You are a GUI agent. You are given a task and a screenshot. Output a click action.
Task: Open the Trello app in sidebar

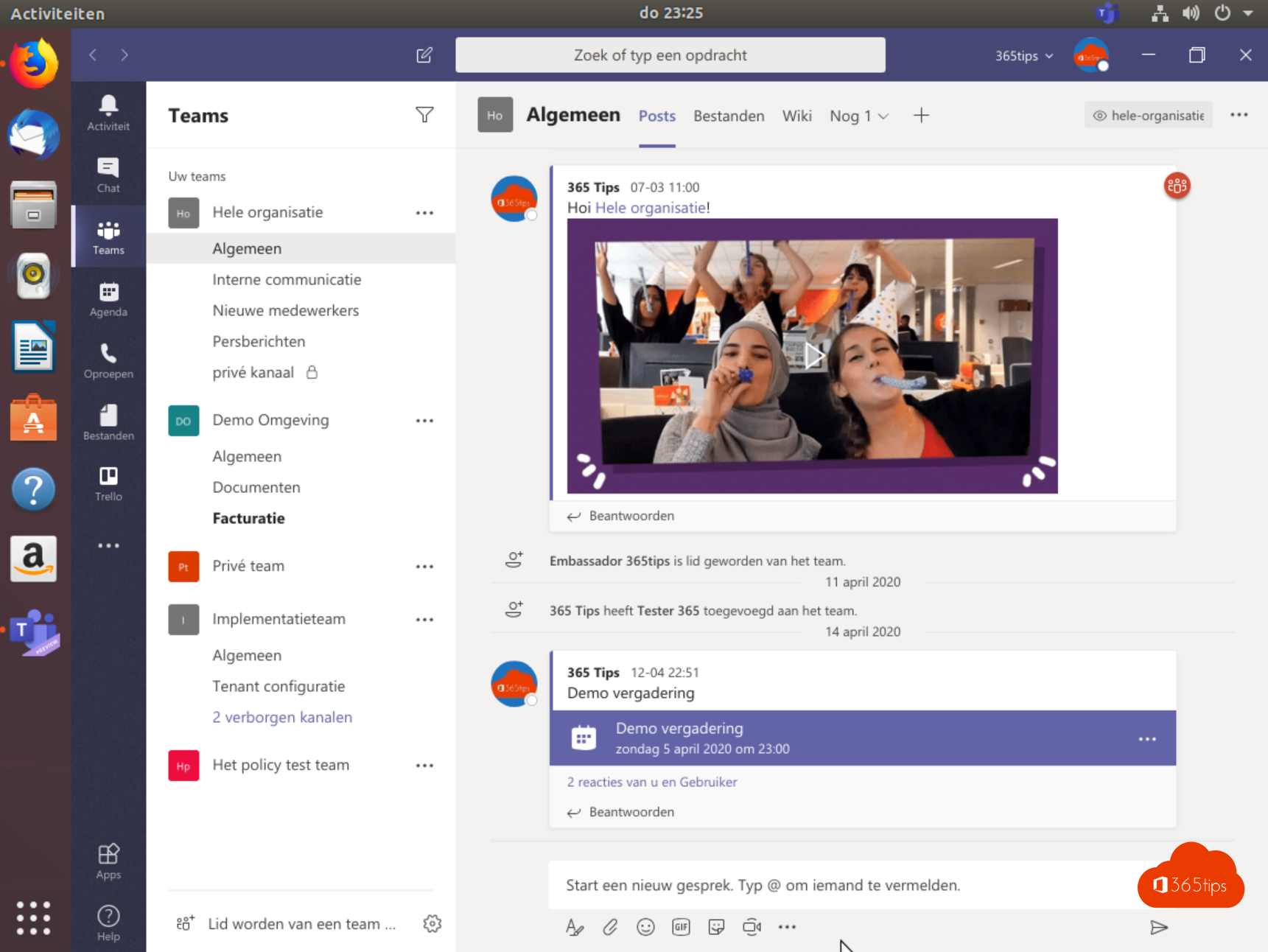click(108, 484)
